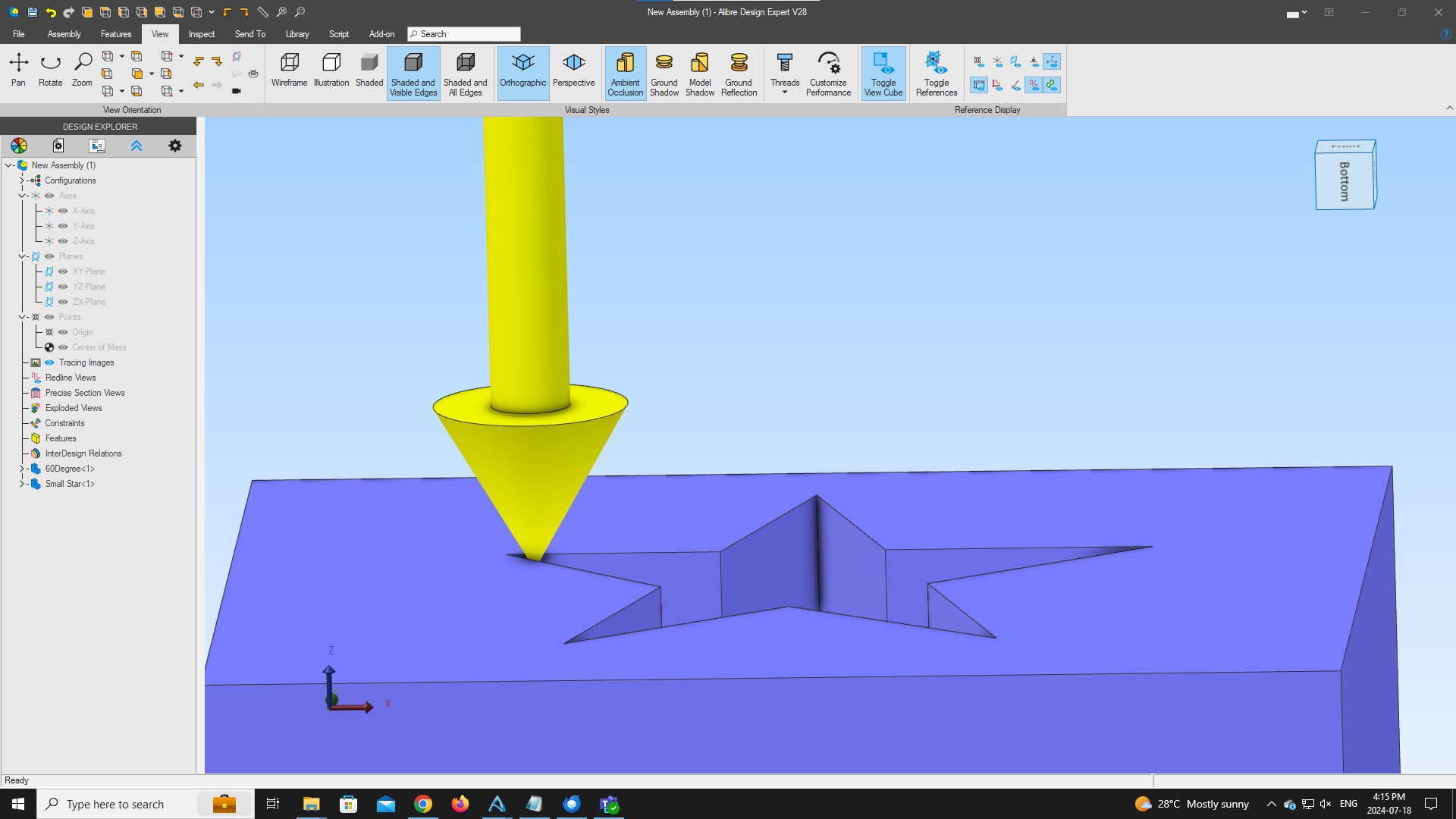Click the ribbon Search field

tap(464, 34)
